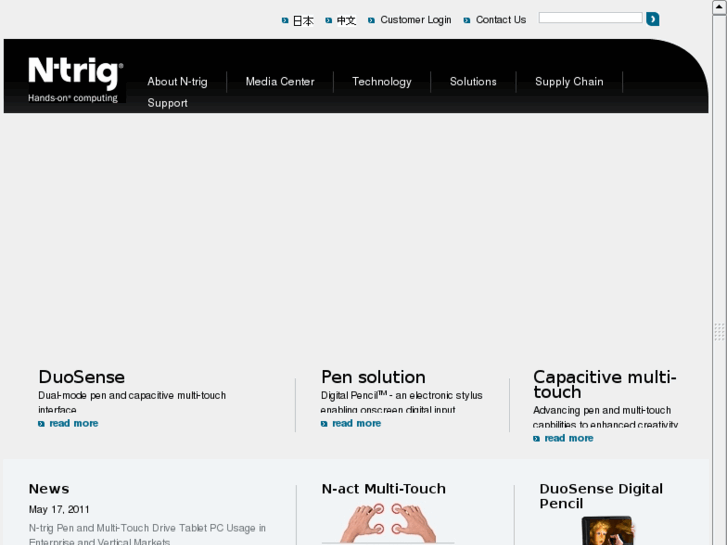Click the arrow icon under DuoSense

click(41, 423)
